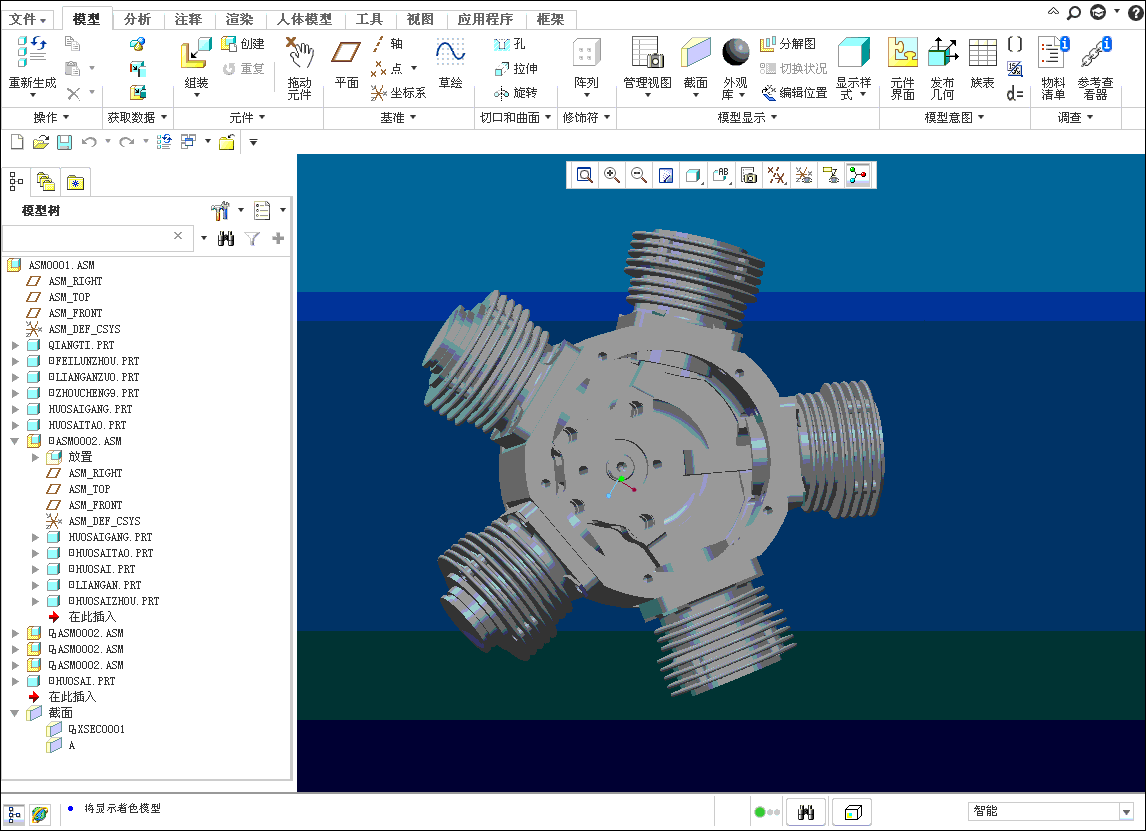
Task: Click the Revolve (旋转) tool icon
Action: (x=501, y=93)
